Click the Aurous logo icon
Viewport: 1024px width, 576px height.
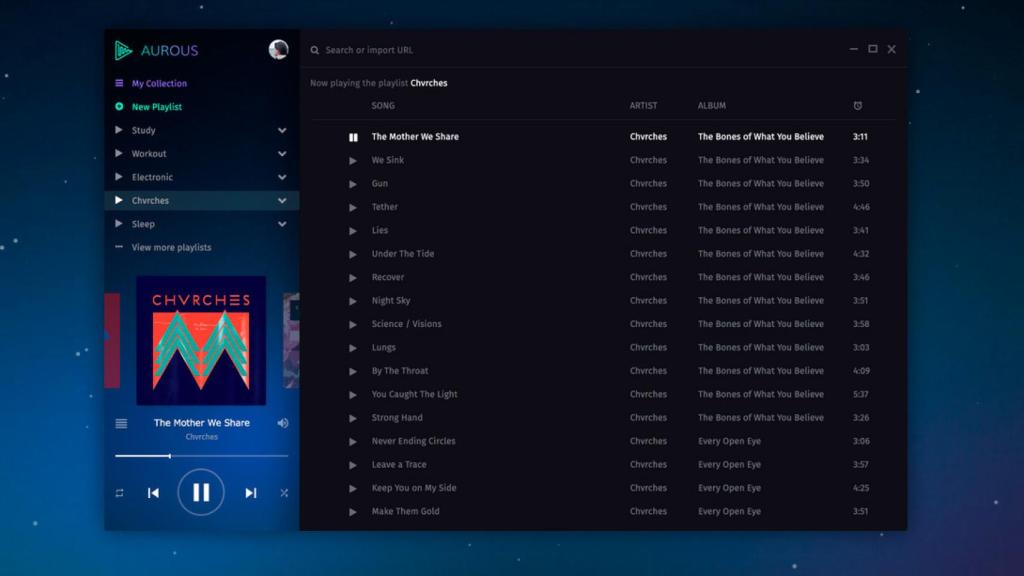(x=123, y=50)
